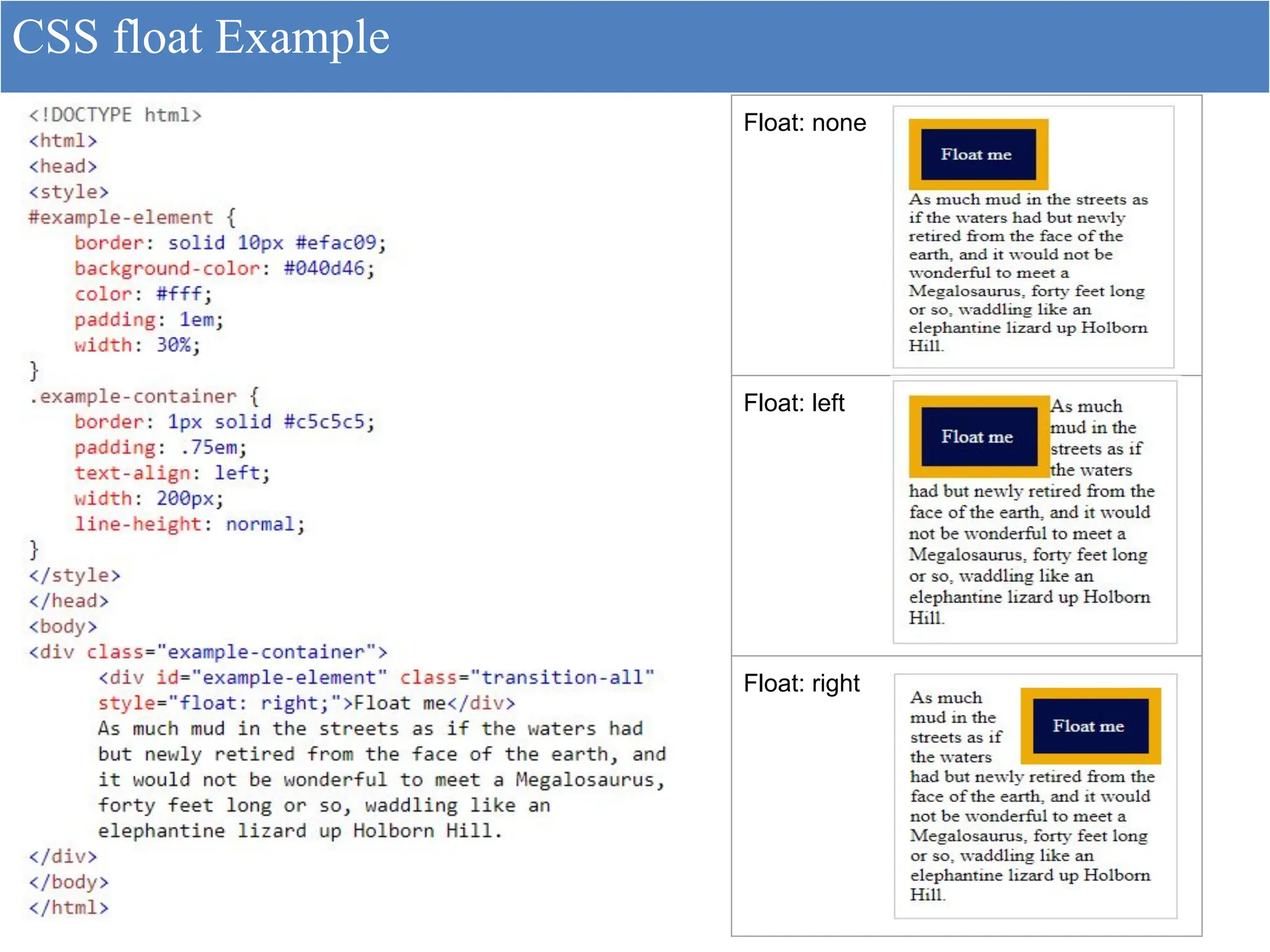The image size is (1270, 952).
Task: Click the 'Float me' box in Float: left example
Action: [x=979, y=436]
